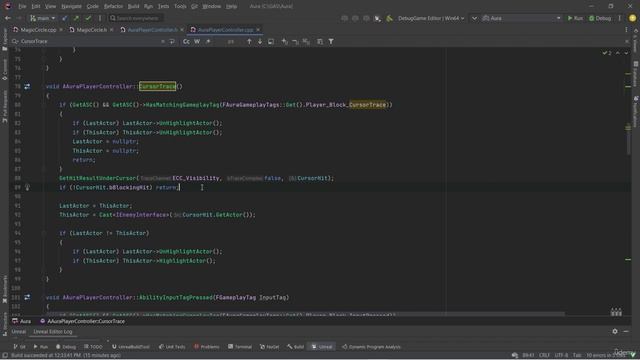Open the main branch dropdown

click(x=42, y=18)
